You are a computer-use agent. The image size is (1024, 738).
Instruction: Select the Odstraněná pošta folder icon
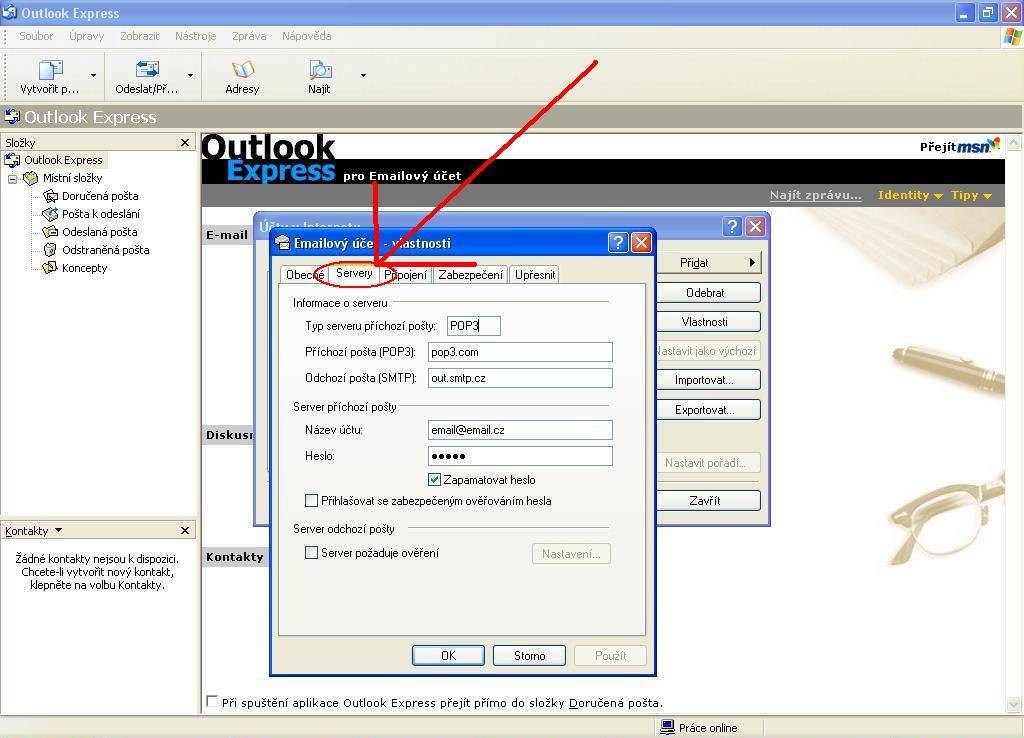point(50,249)
